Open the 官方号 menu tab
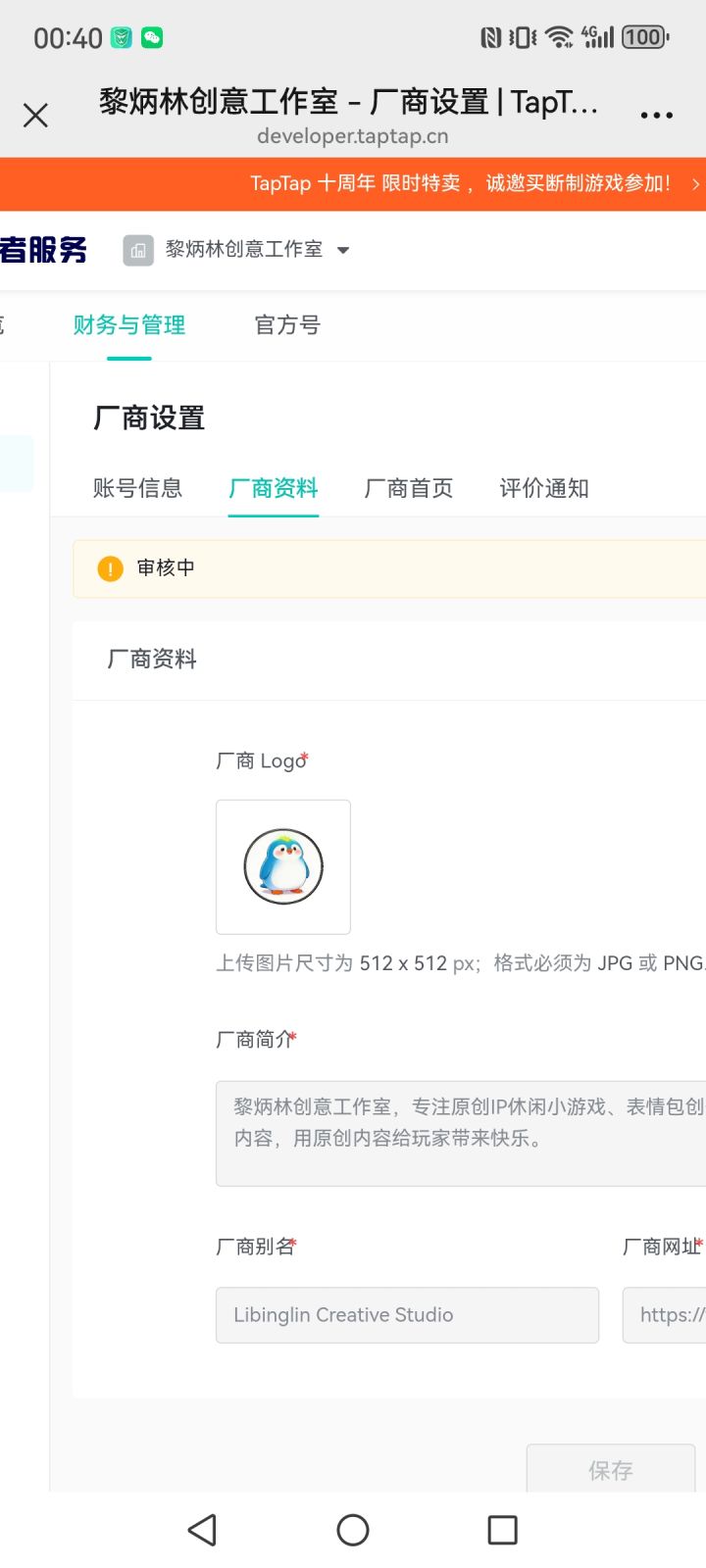This screenshot has height=1568, width=706. 287,325
